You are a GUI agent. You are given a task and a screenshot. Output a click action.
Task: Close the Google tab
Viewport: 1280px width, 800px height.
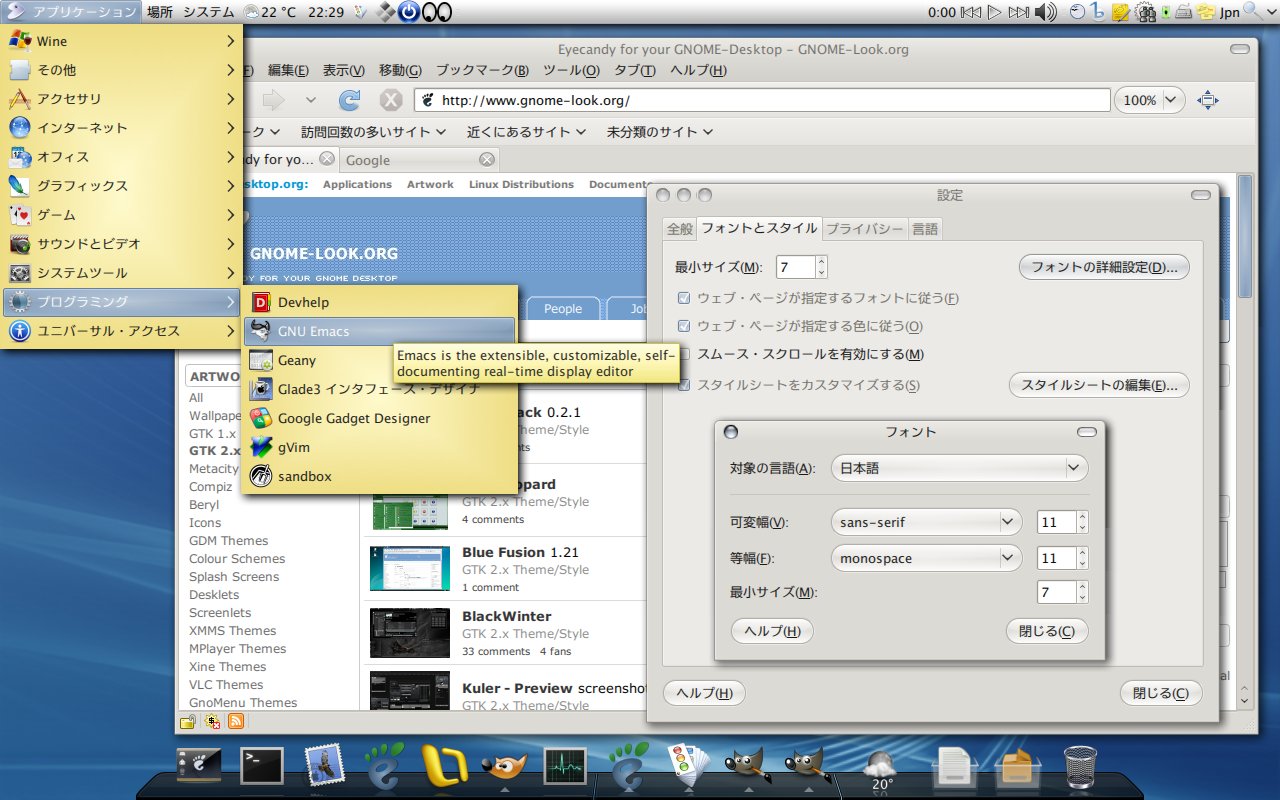487,159
